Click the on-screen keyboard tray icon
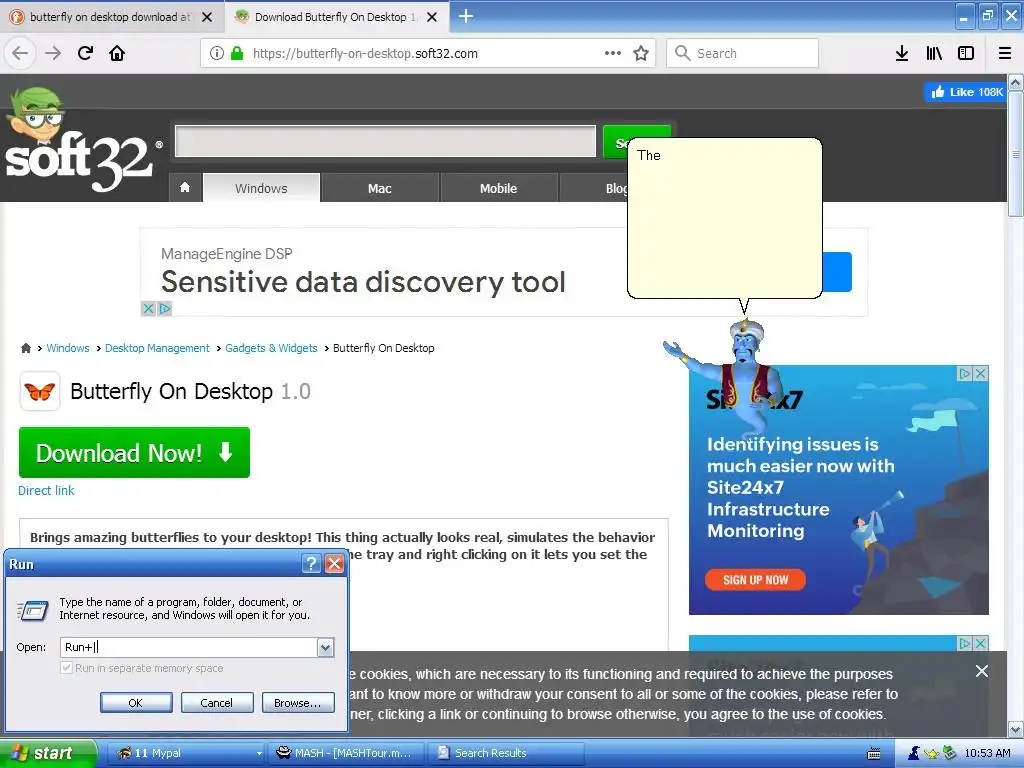The width and height of the screenshot is (1024, 768). (x=873, y=754)
